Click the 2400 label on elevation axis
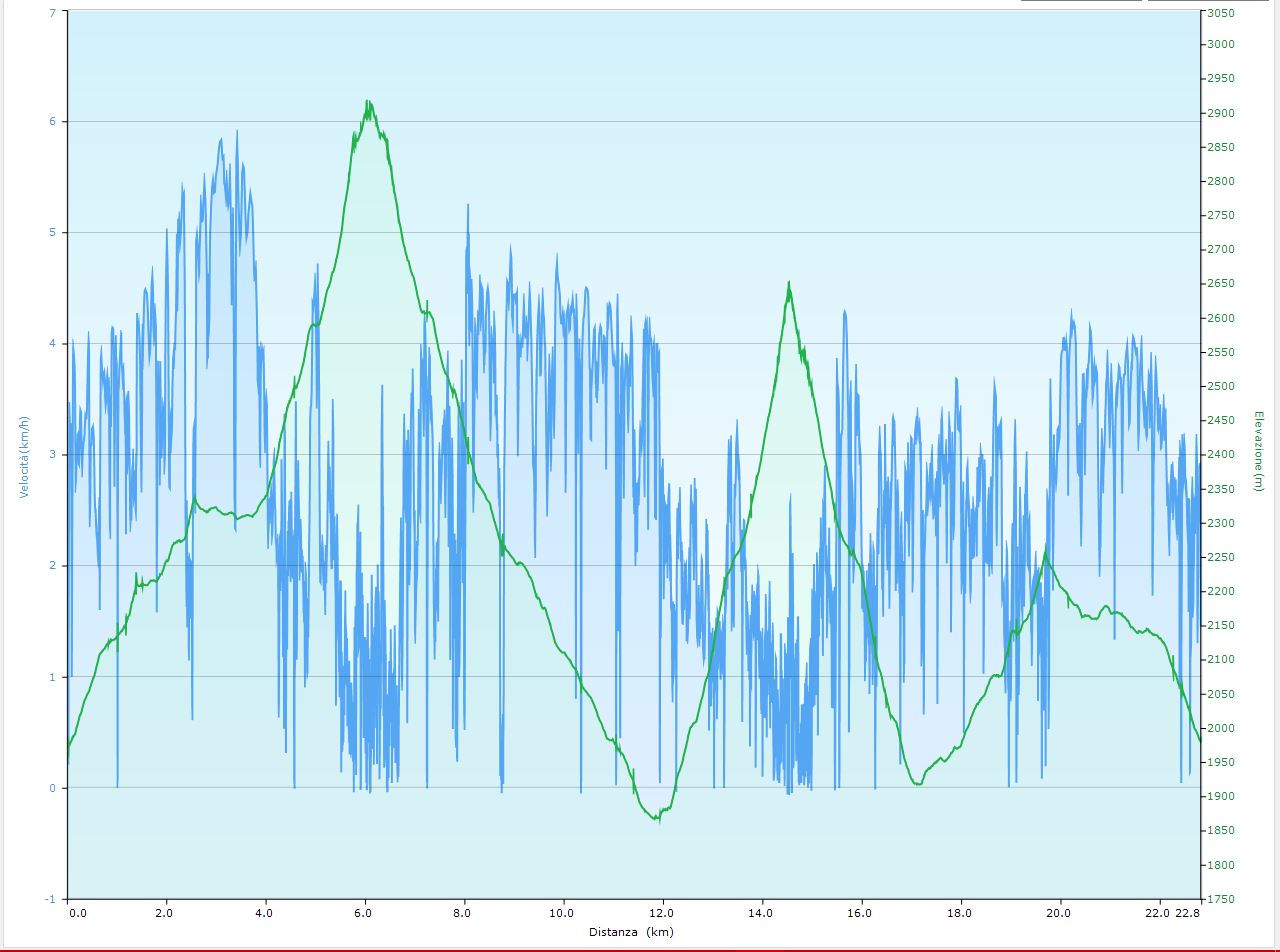 click(x=1220, y=455)
